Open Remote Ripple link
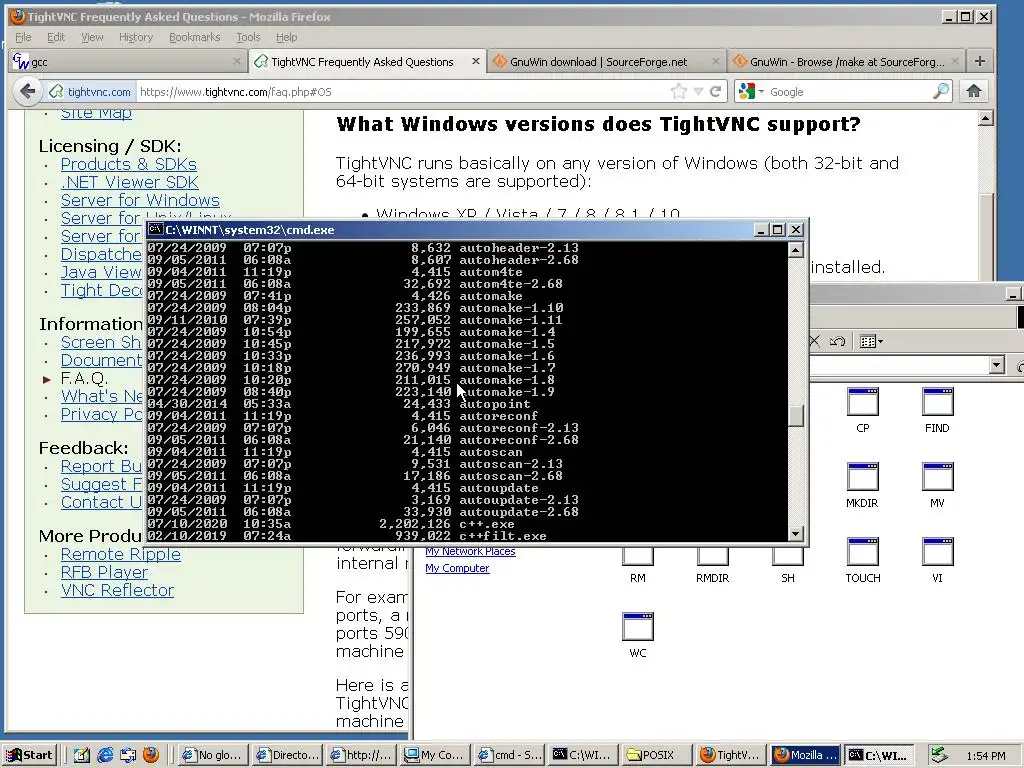Screen dimensions: 1024x768 121,554
